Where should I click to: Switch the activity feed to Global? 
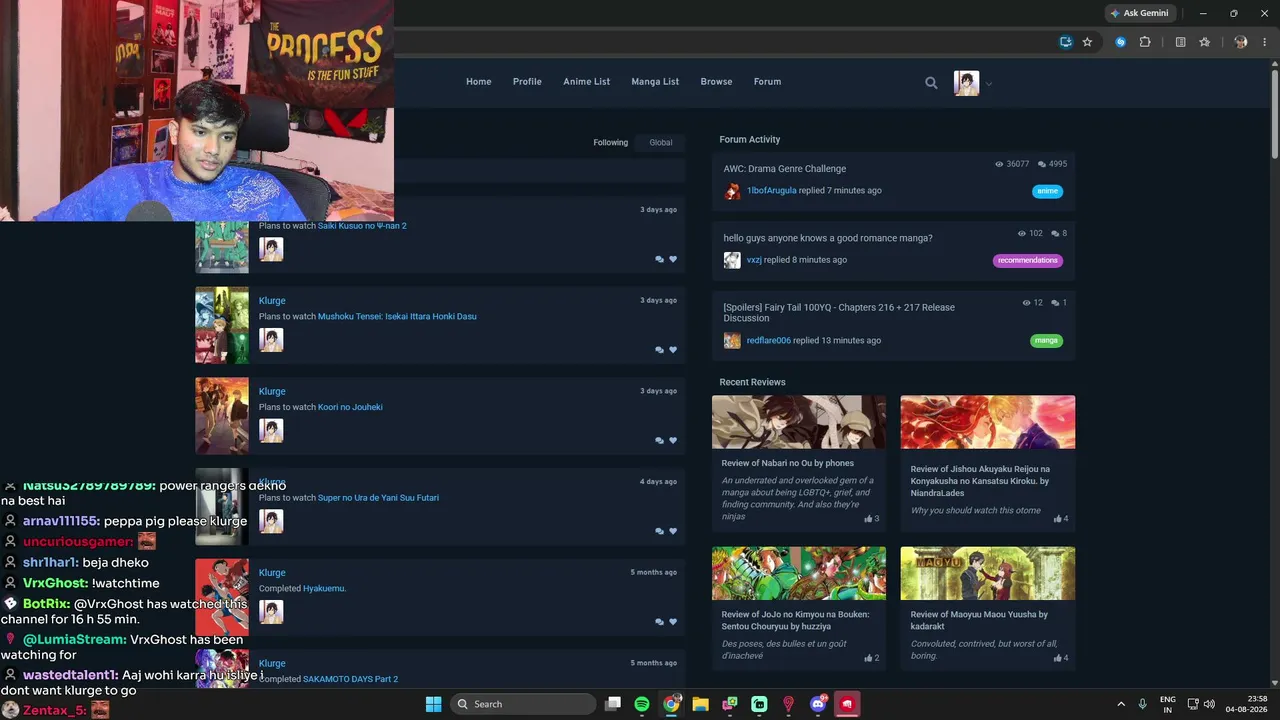[661, 143]
